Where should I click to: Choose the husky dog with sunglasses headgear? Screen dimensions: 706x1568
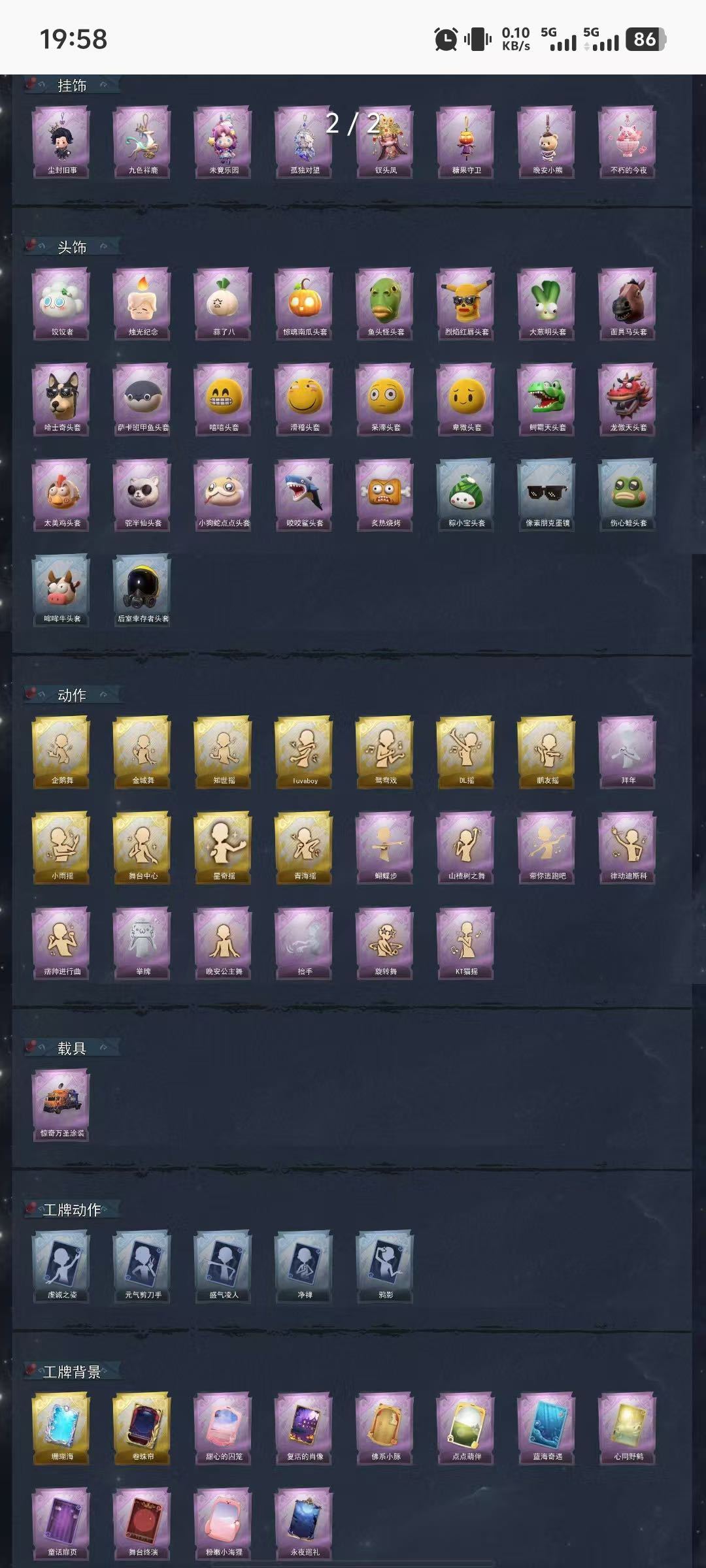pos(62,399)
